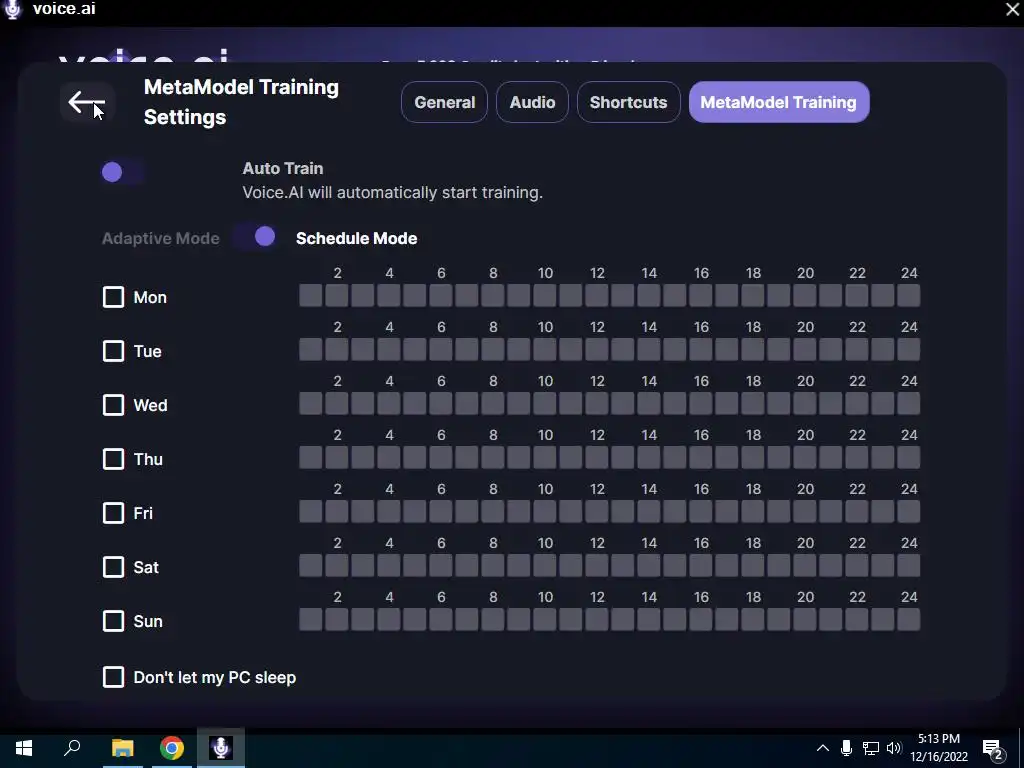Viewport: 1024px width, 768px height.
Task: Open the network tray icon
Action: tap(871, 748)
